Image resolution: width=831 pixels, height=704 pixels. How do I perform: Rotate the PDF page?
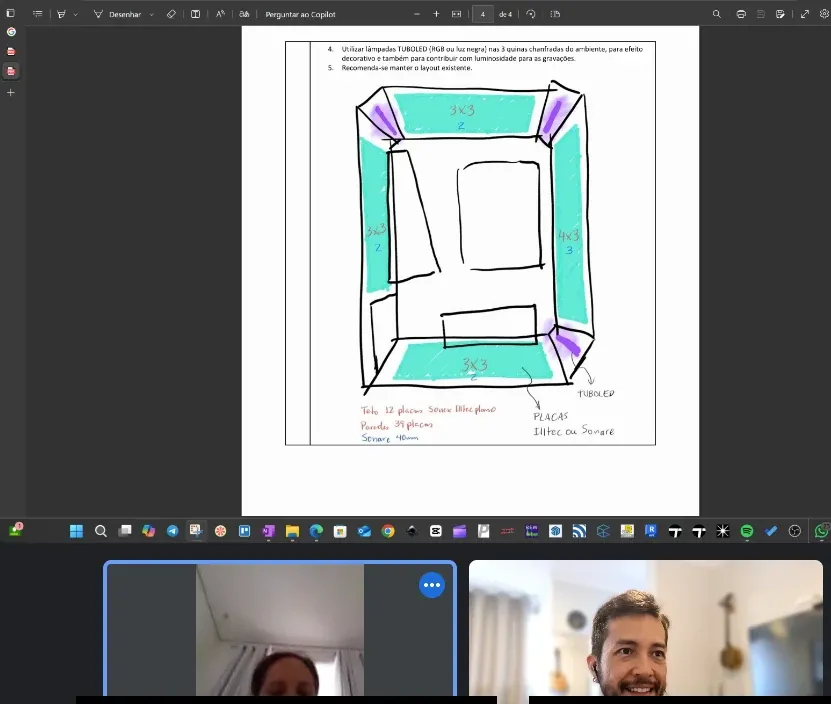[531, 14]
